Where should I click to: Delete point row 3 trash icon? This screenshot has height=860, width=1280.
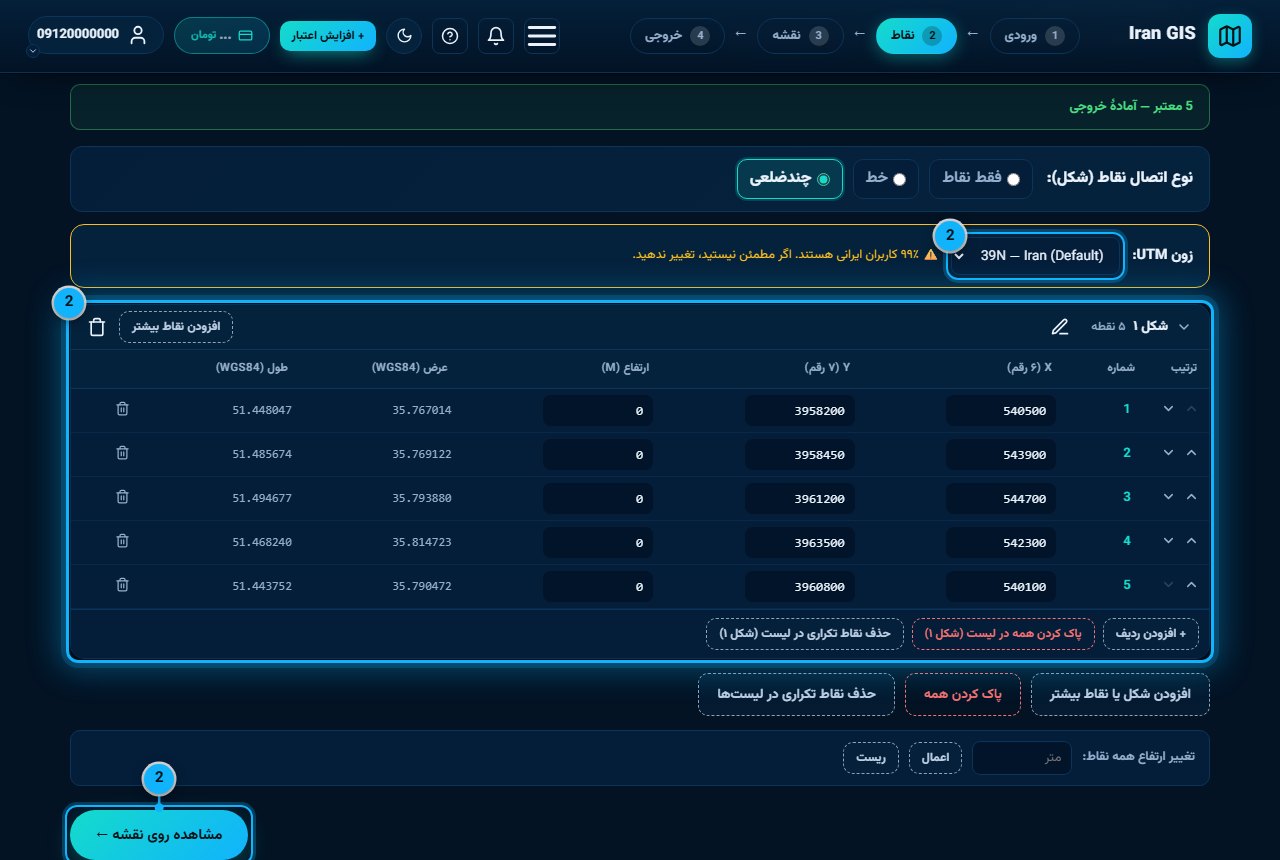click(122, 497)
